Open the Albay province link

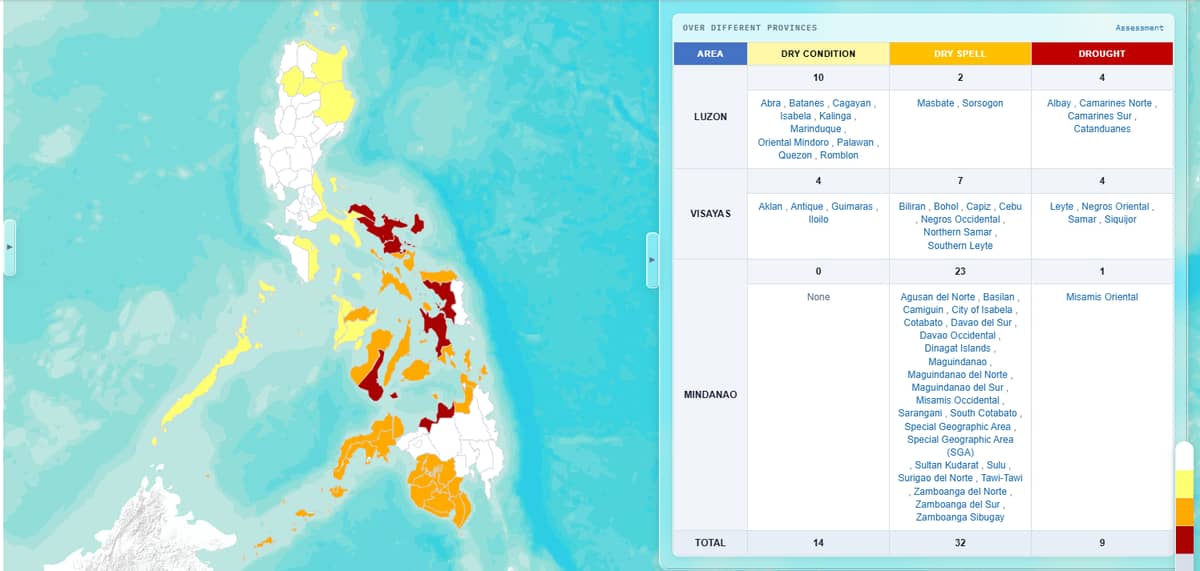(1059, 103)
